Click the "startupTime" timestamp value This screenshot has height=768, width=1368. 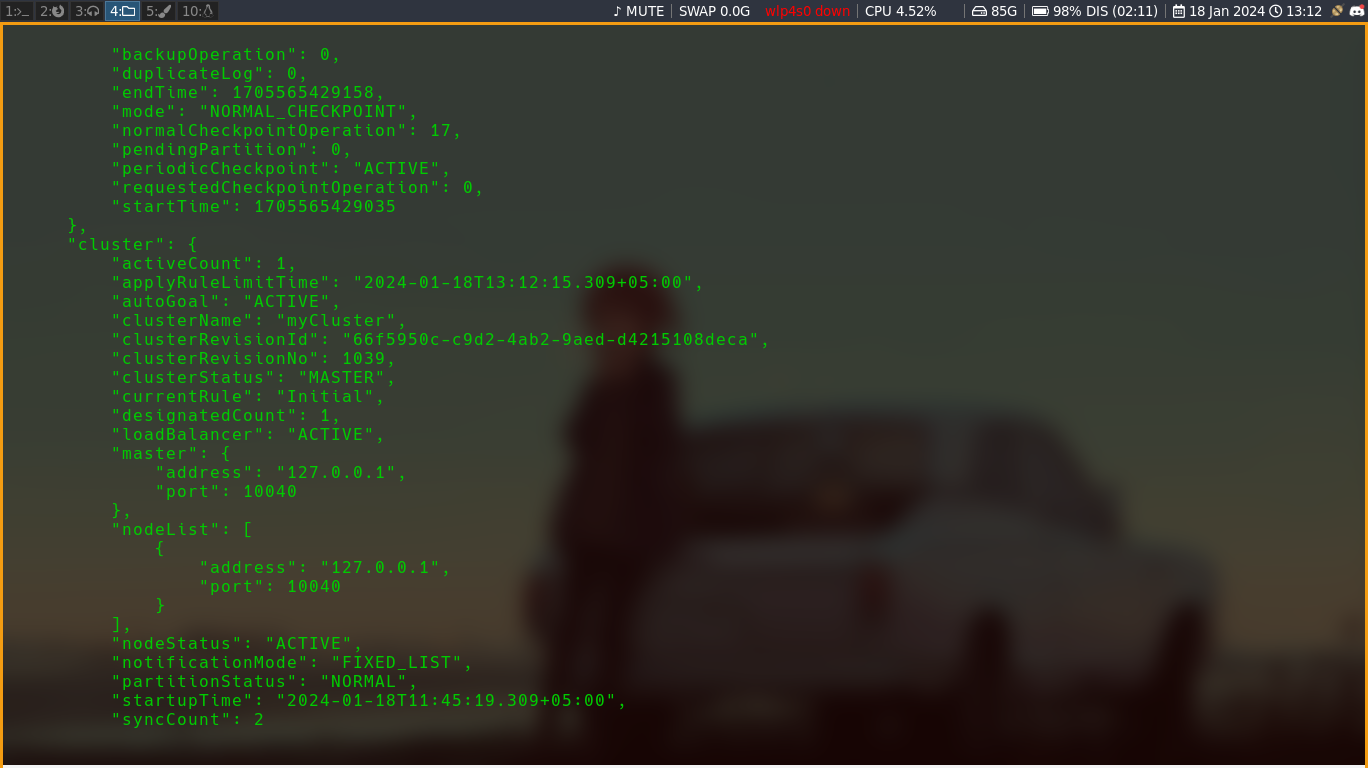[451, 701]
